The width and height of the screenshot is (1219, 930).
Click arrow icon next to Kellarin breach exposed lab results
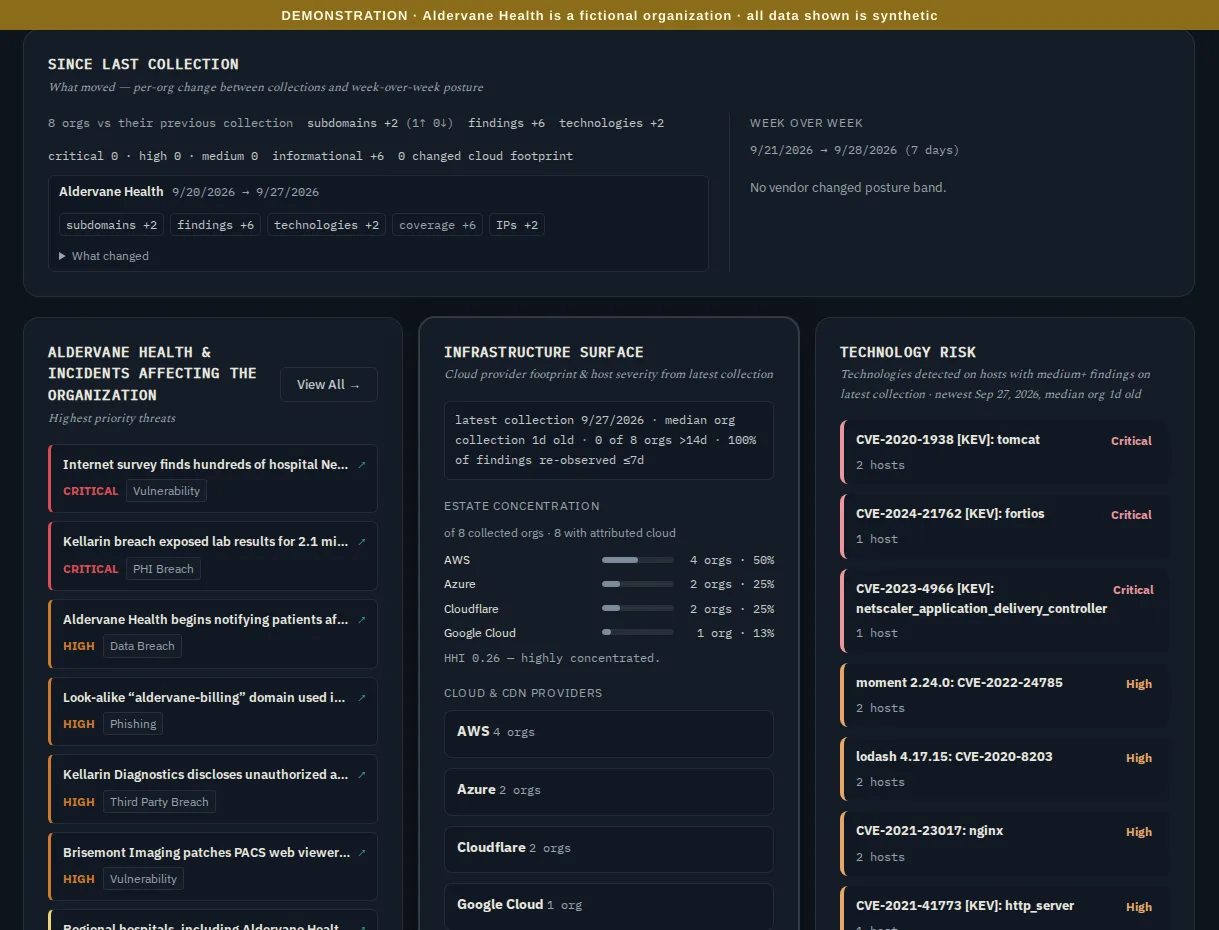[x=361, y=542]
